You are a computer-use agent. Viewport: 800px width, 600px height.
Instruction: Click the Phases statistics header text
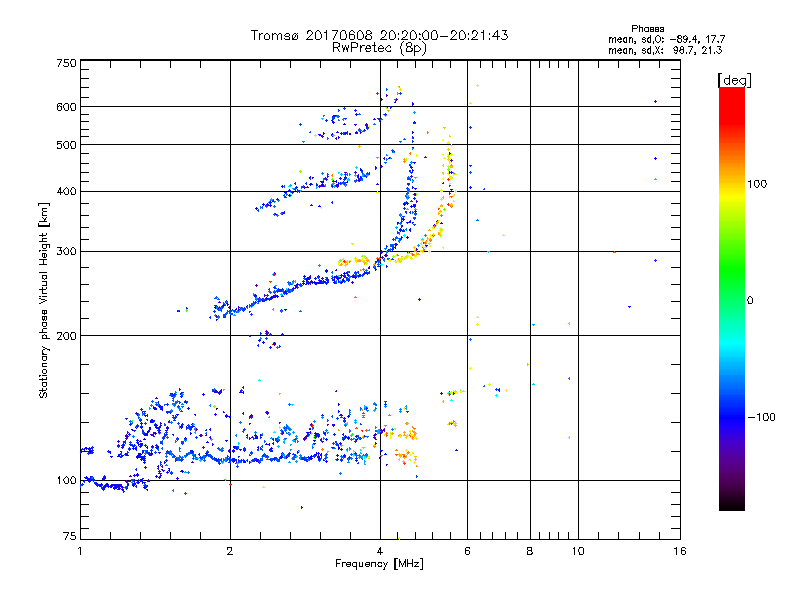coord(647,29)
